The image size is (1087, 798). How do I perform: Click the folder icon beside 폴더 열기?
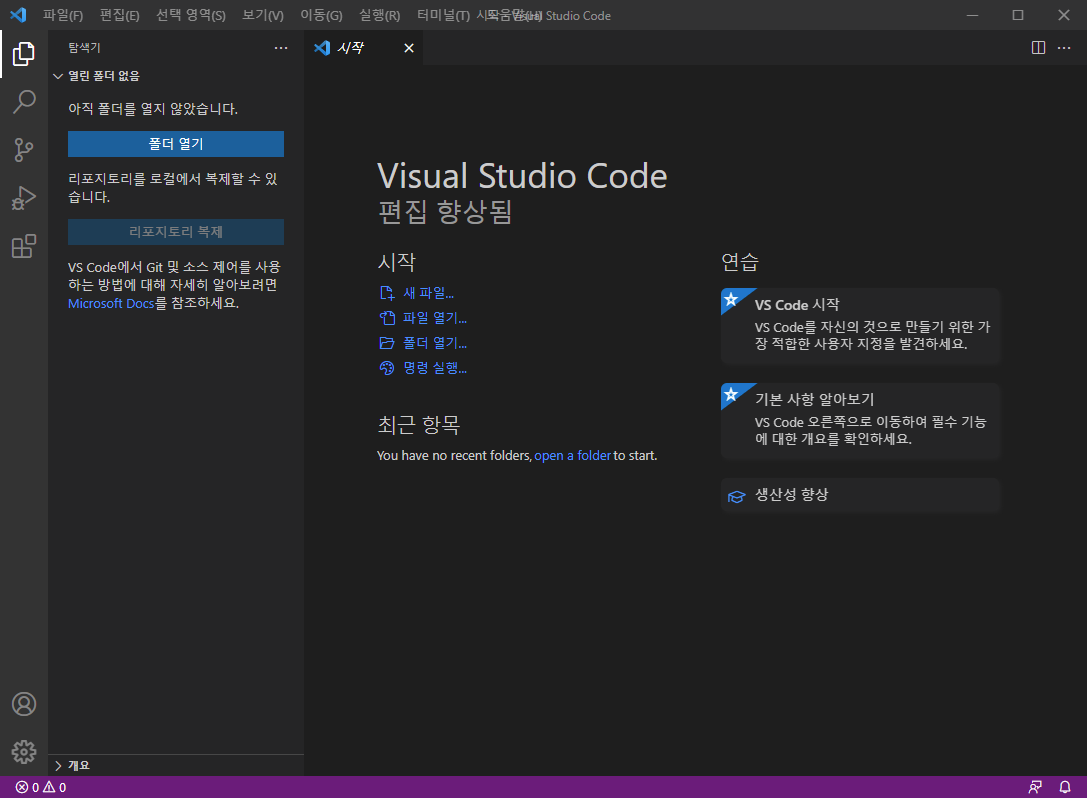(387, 343)
